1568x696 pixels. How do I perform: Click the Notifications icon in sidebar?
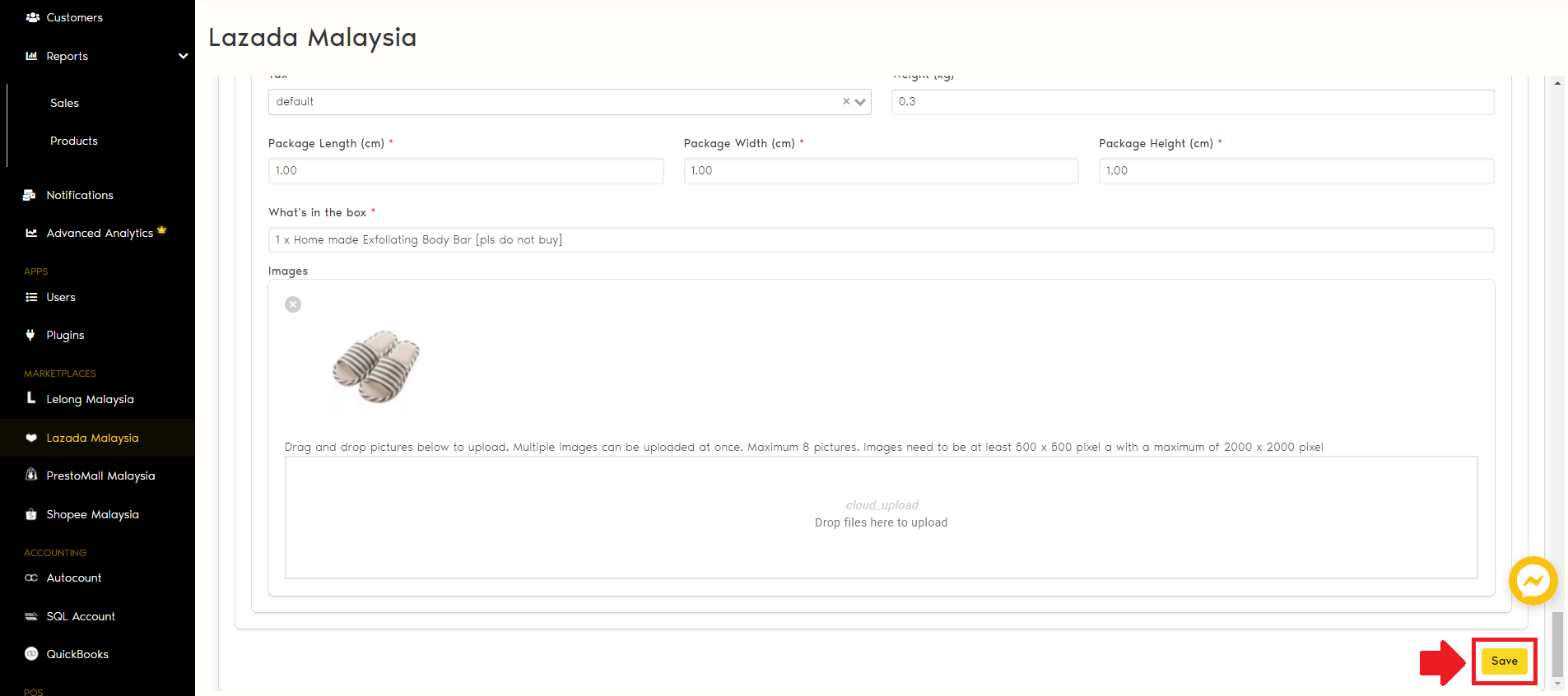tap(30, 195)
